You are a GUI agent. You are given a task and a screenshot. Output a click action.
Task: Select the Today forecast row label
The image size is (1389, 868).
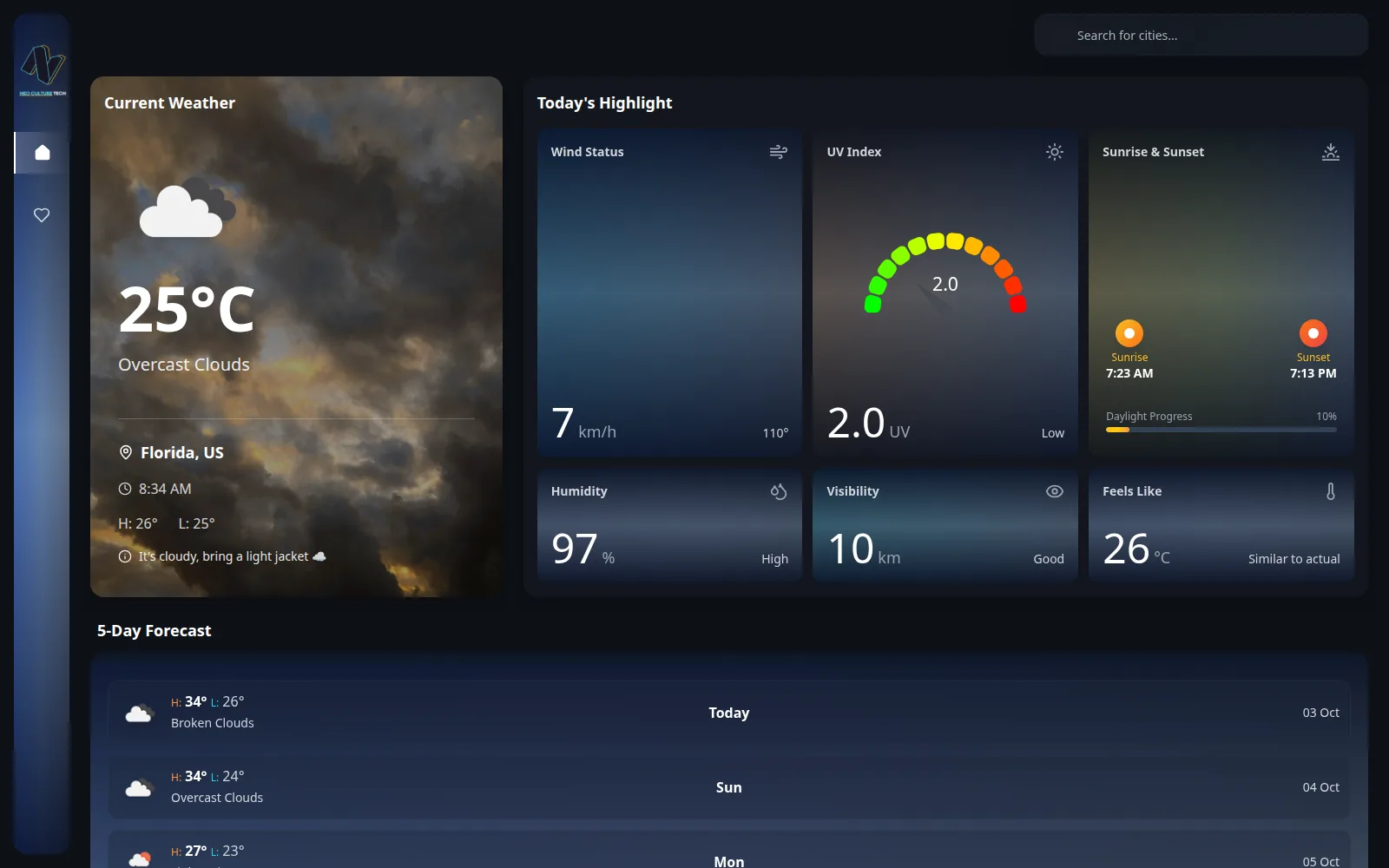[728, 713]
